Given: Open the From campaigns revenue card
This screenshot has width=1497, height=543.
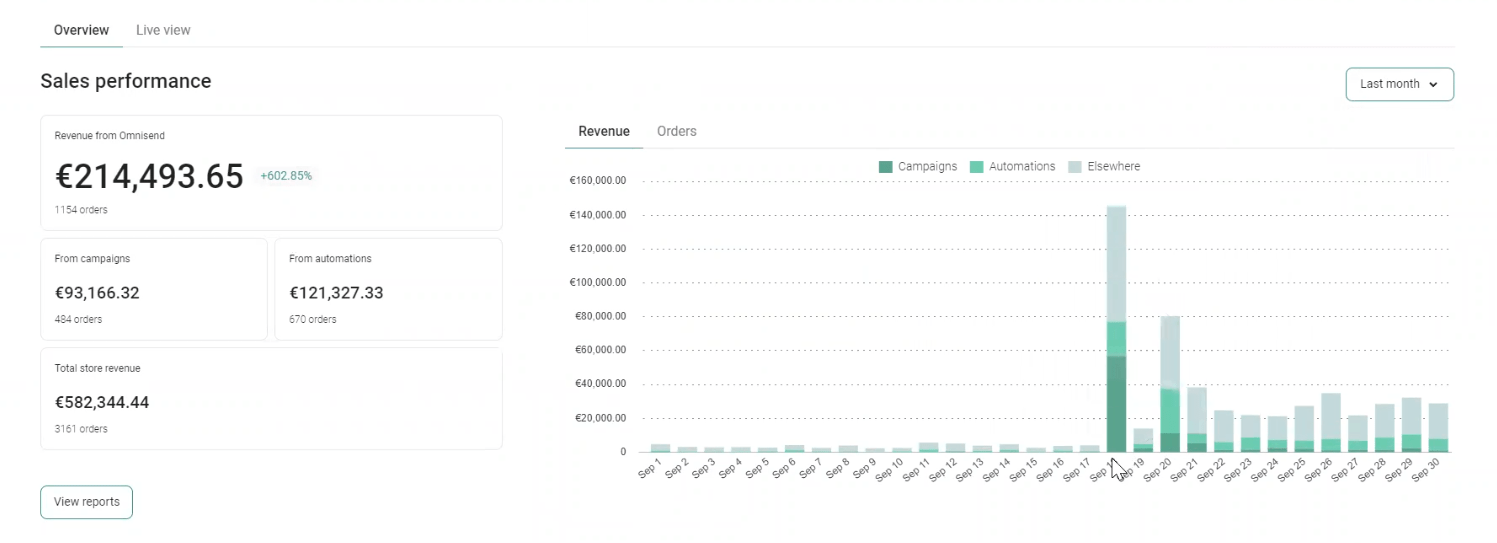Looking at the screenshot, I should point(154,289).
